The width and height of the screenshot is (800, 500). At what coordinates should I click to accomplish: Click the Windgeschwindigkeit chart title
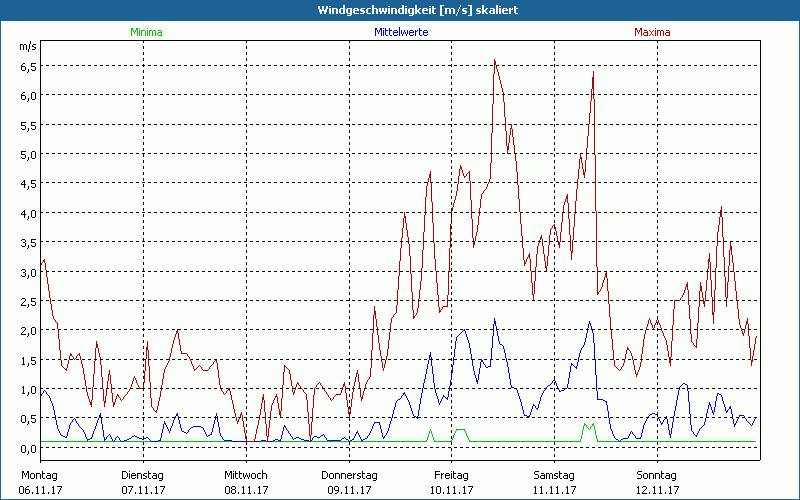pos(400,10)
